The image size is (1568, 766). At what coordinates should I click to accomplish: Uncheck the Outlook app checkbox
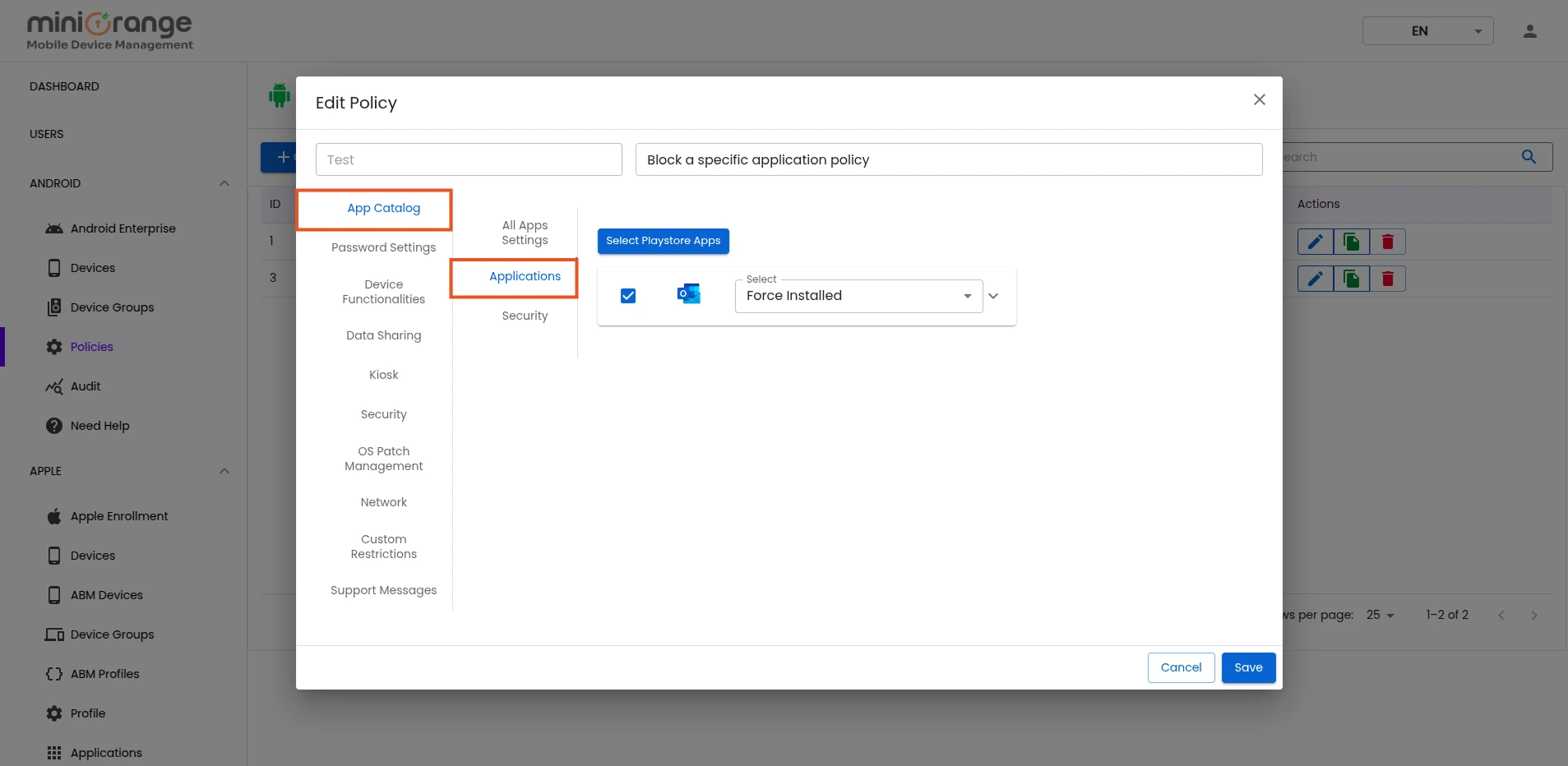[x=627, y=296]
